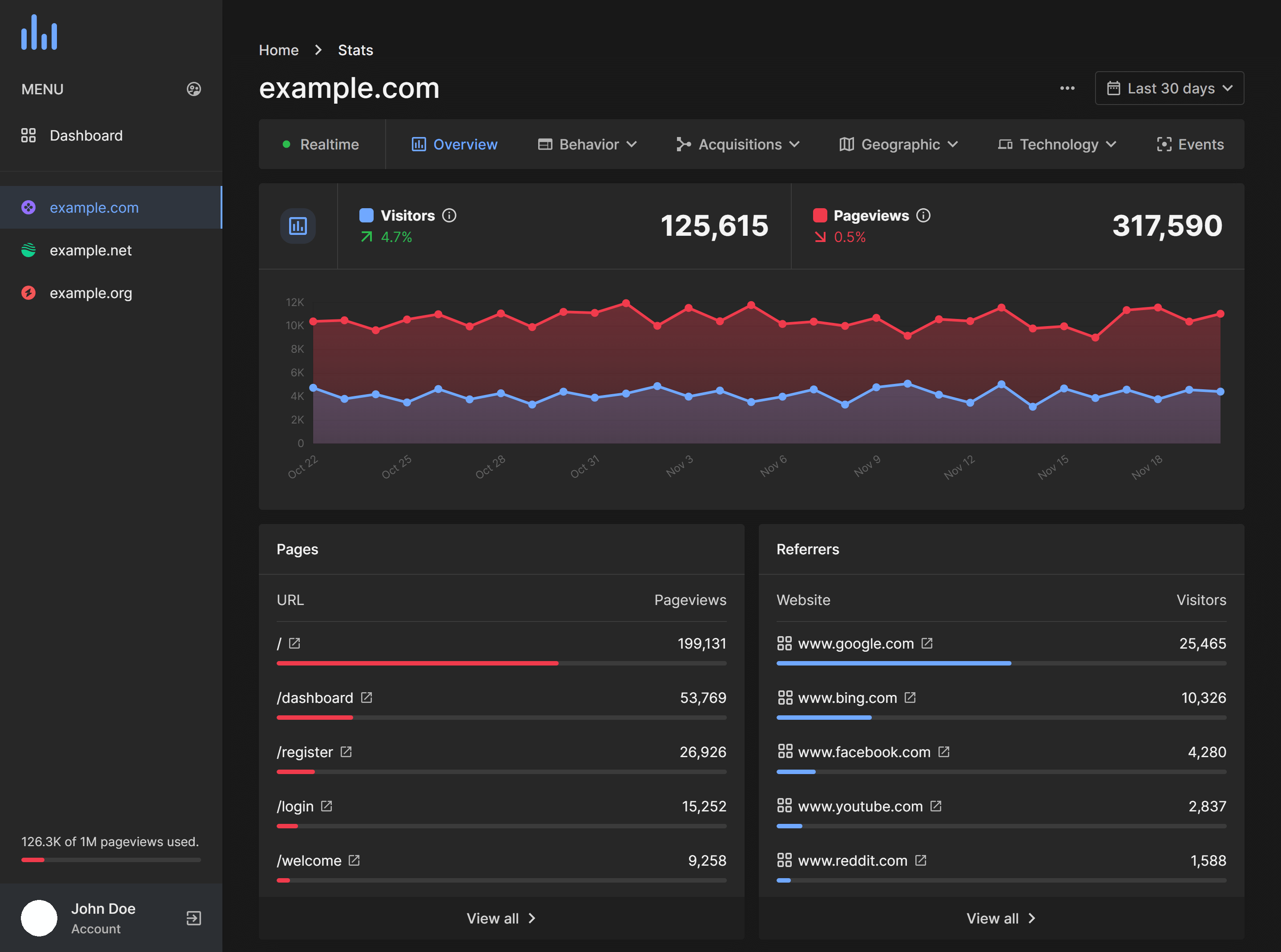Open the three-dots more options menu
The width and height of the screenshot is (1281, 952).
coord(1067,88)
